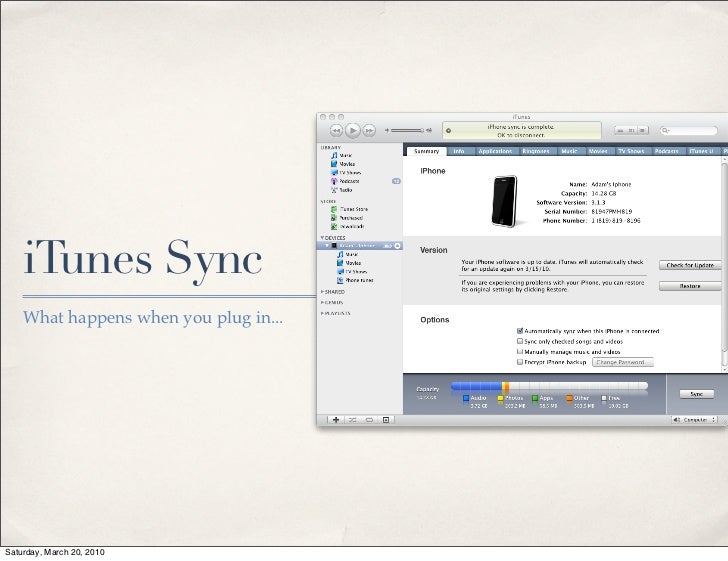Expand the Genius section

322,302
